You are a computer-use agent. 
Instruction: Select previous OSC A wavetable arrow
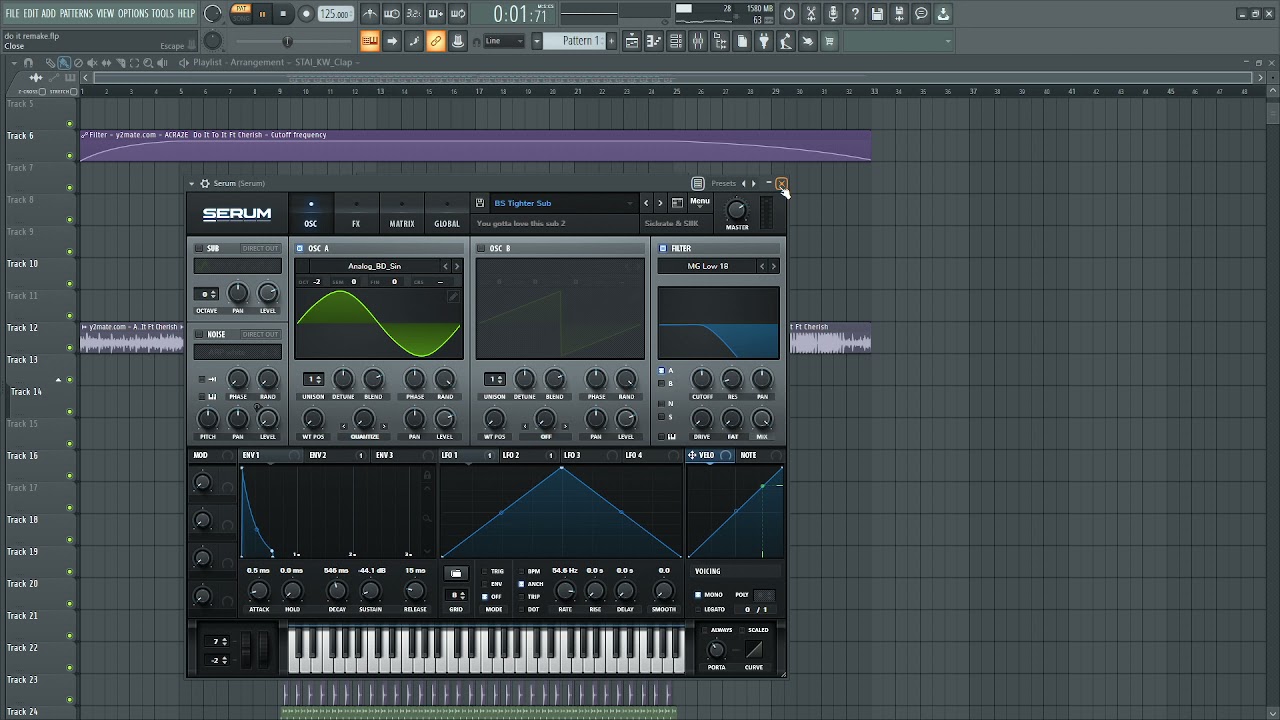pos(446,266)
